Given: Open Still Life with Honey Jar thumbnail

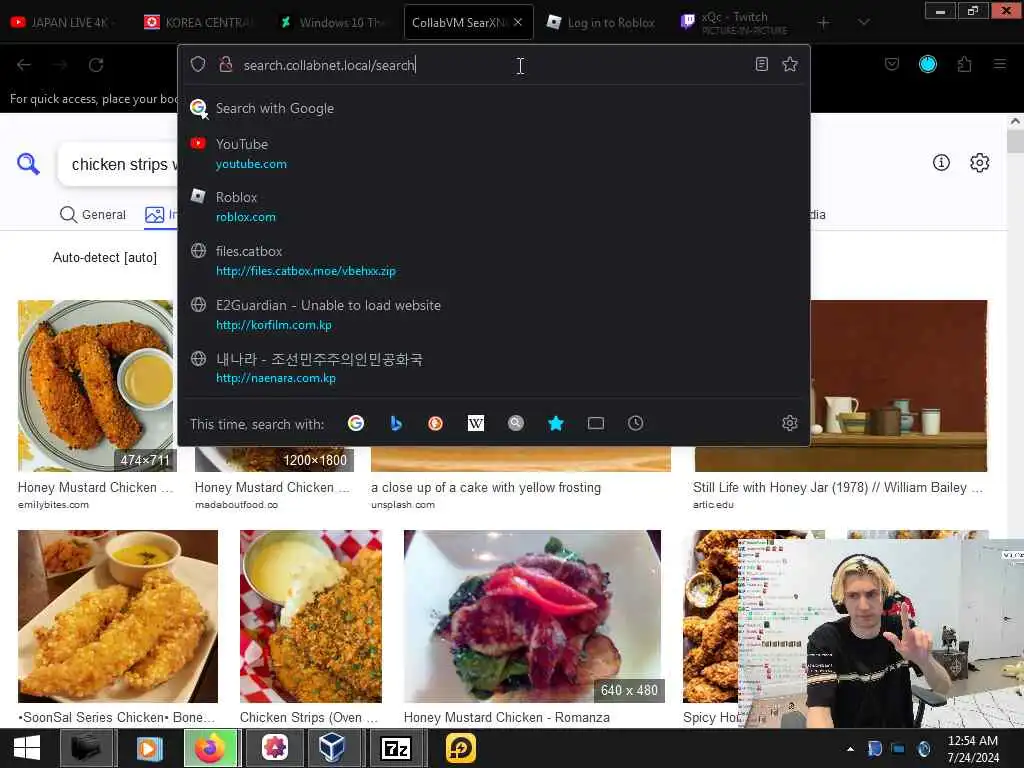Looking at the screenshot, I should pos(899,385).
